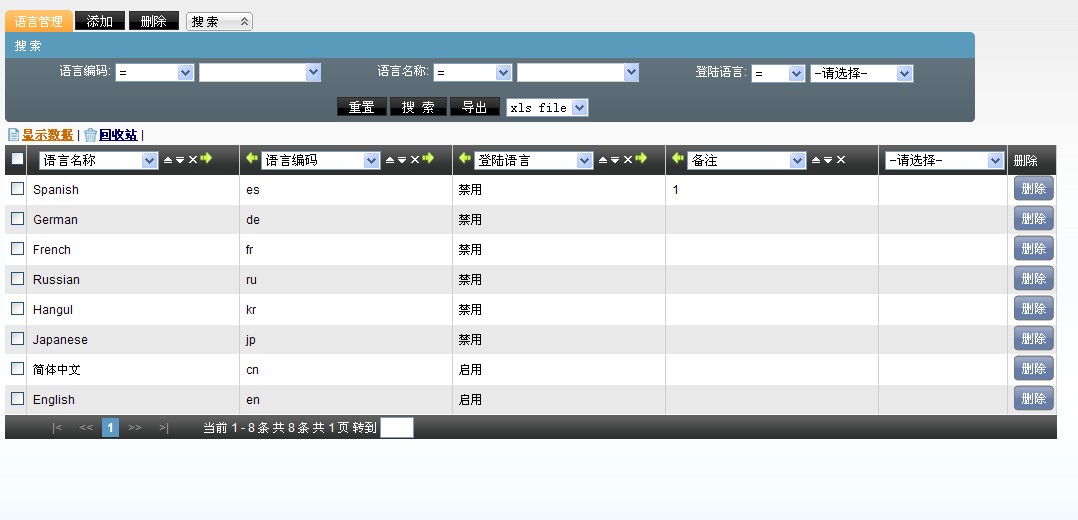Click the X icon in 登陆语言 column header
Viewport: 1078px width, 520px height.
[x=628, y=160]
